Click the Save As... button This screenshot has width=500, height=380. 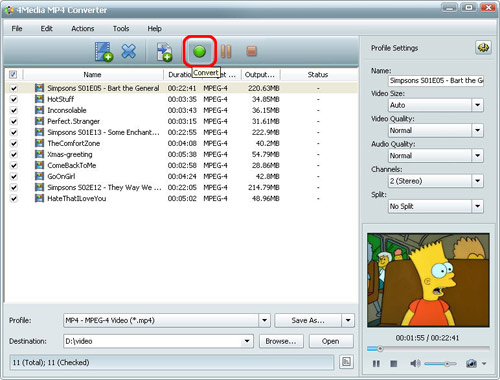tap(308, 321)
